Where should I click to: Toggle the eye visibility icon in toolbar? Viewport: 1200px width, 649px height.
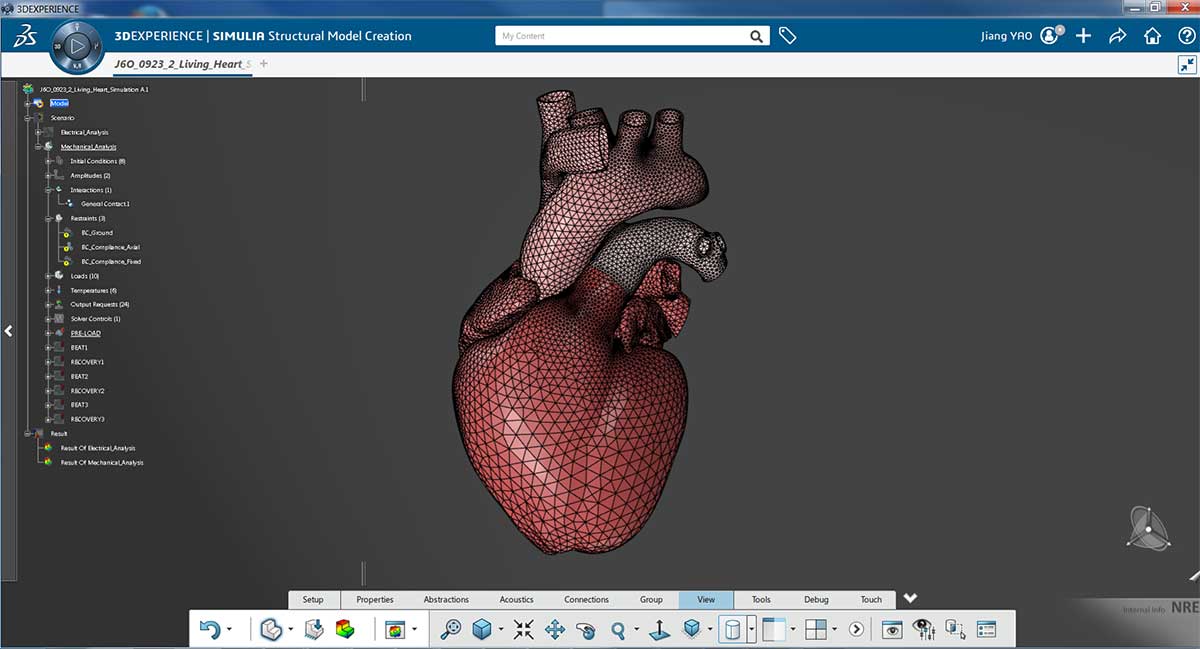click(x=892, y=629)
